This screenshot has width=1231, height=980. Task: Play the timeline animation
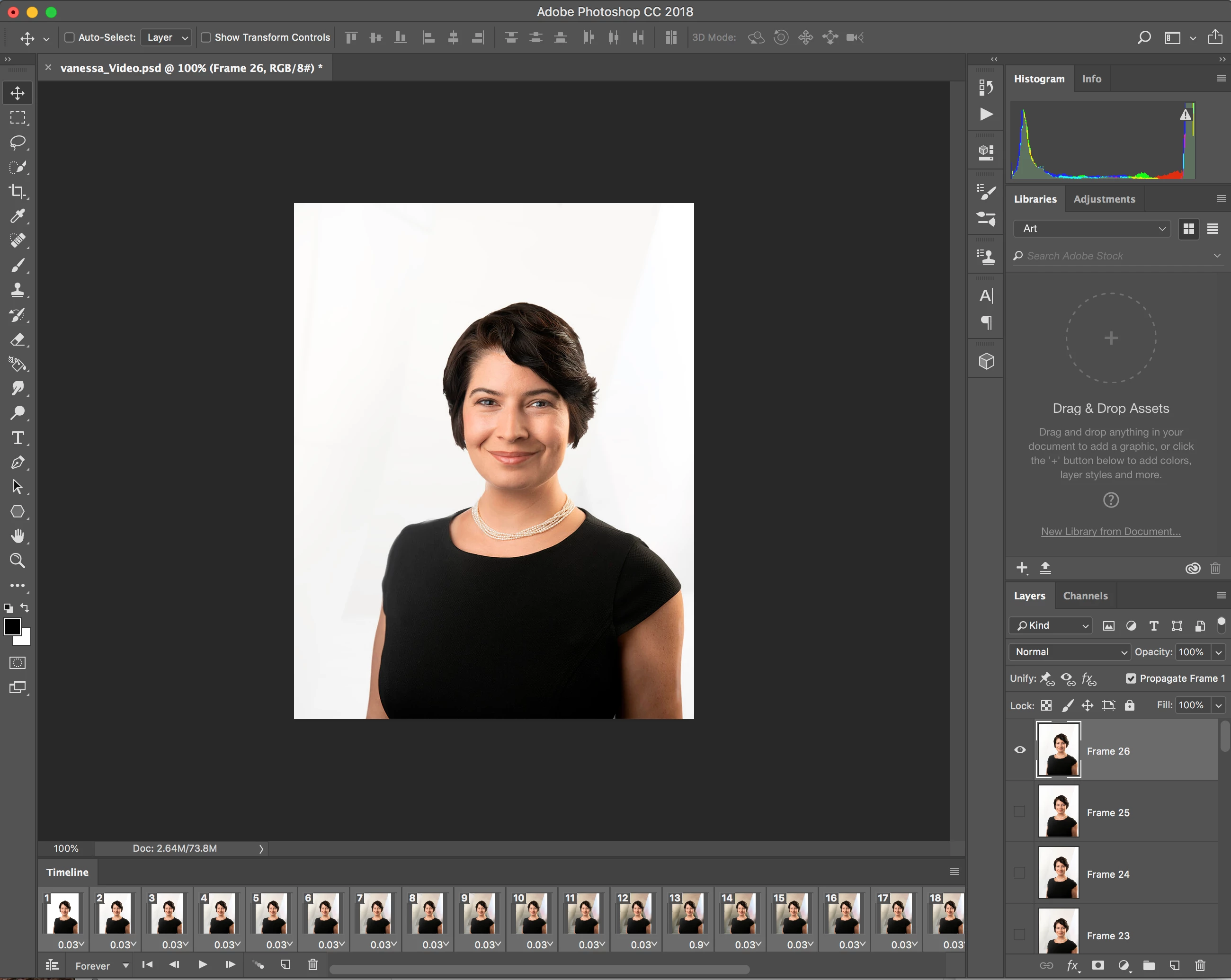202,964
